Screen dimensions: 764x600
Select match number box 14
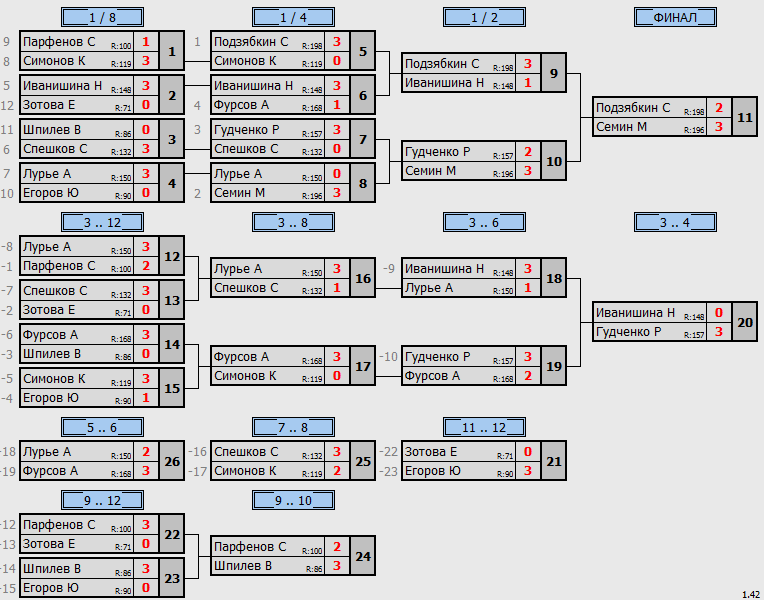pos(172,344)
